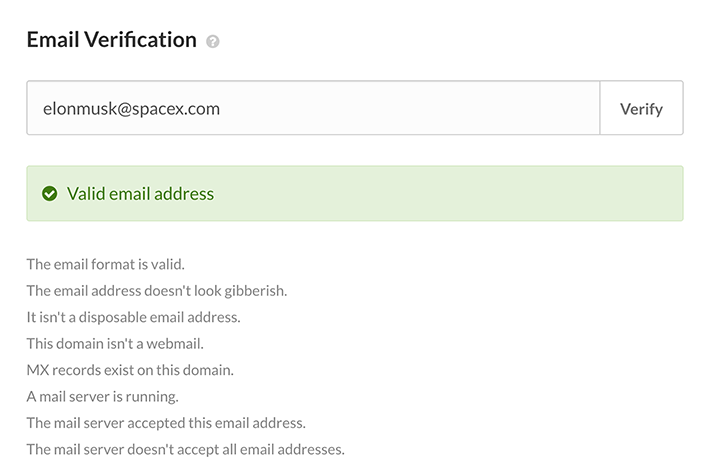This screenshot has width=710, height=474.
Task: Click the disposable email address line
Action: [x=134, y=317]
